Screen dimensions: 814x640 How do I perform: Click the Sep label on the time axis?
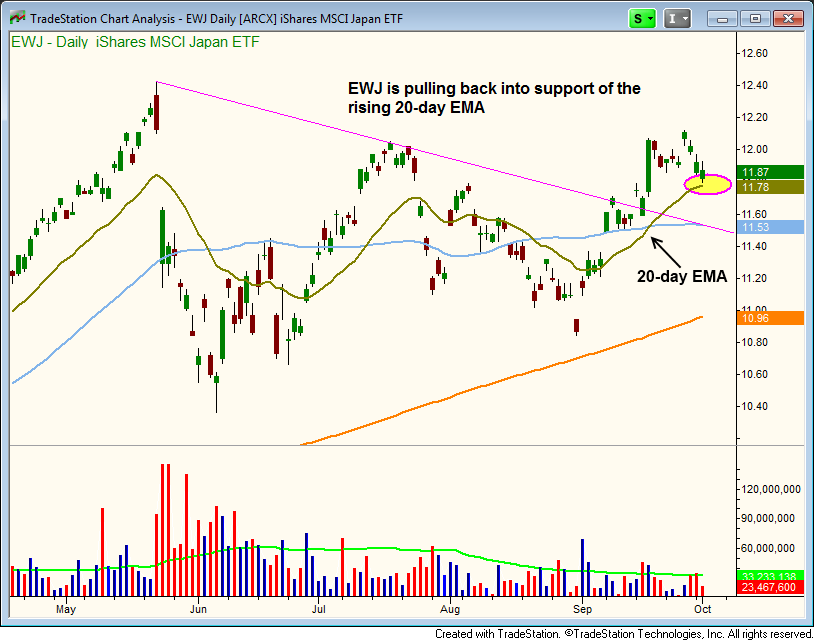point(580,607)
